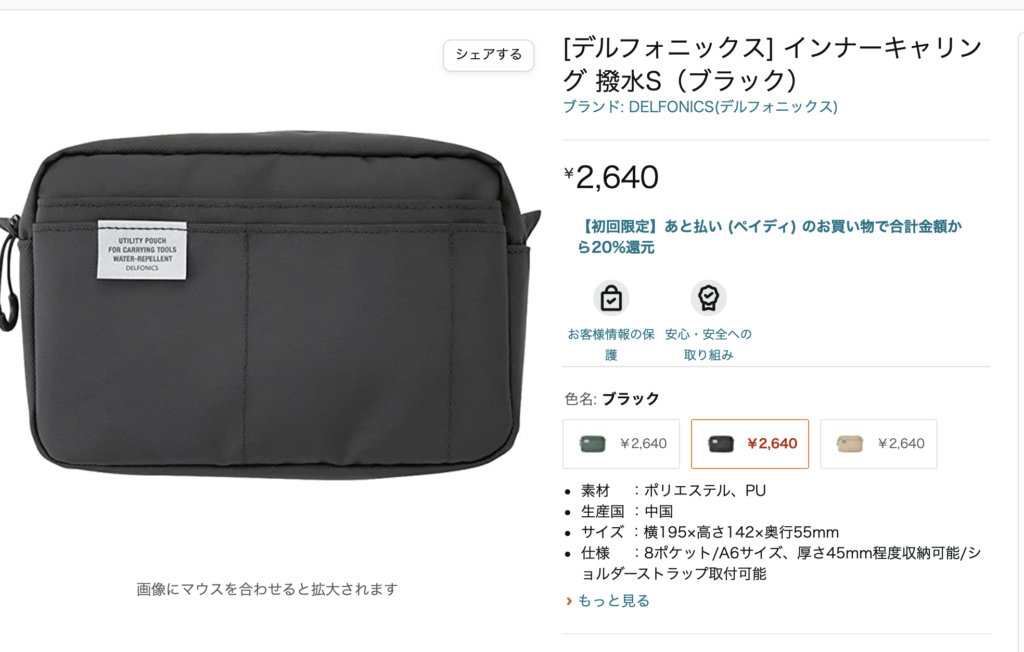Click the chevron beside もっと見る
The image size is (1024, 652).
tap(569, 600)
